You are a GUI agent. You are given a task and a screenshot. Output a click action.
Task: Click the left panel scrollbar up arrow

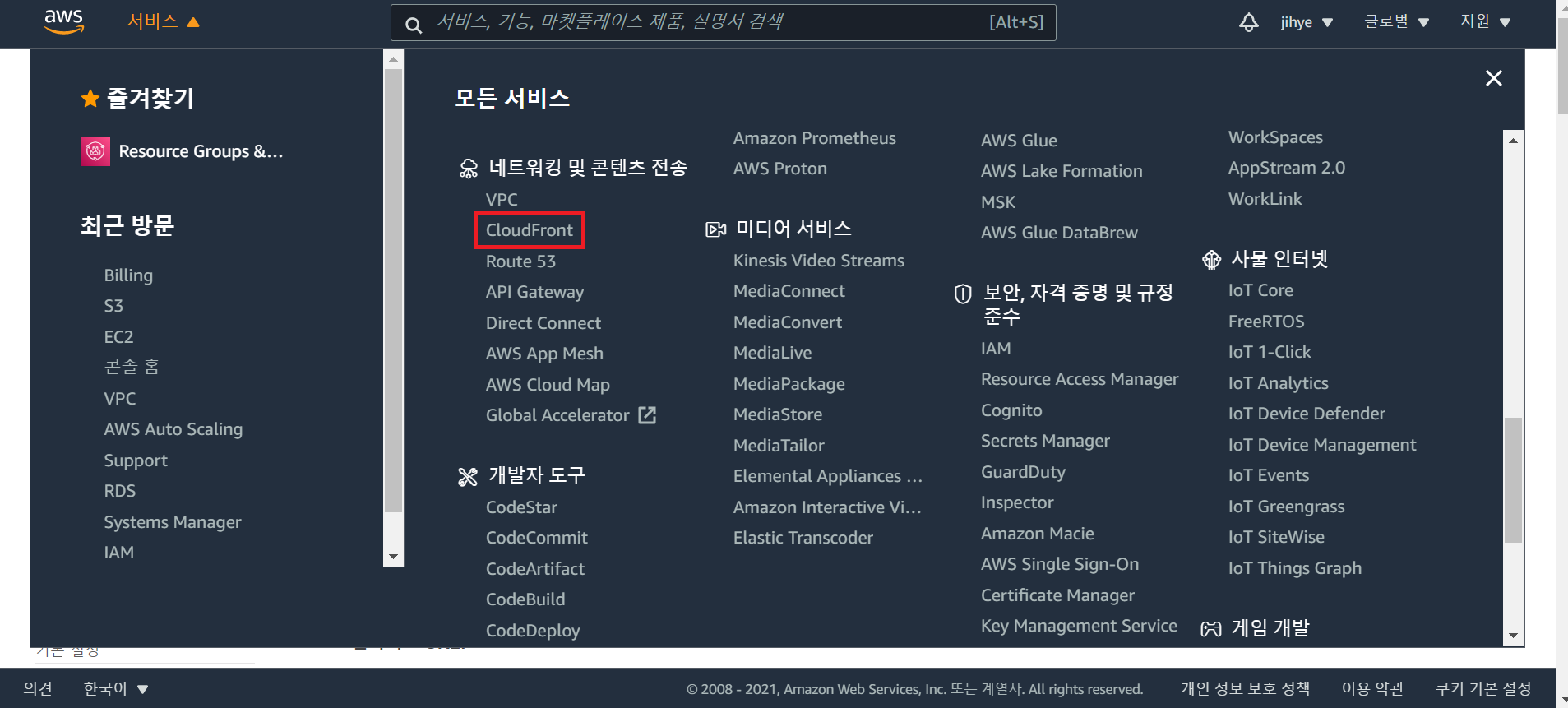click(x=393, y=59)
